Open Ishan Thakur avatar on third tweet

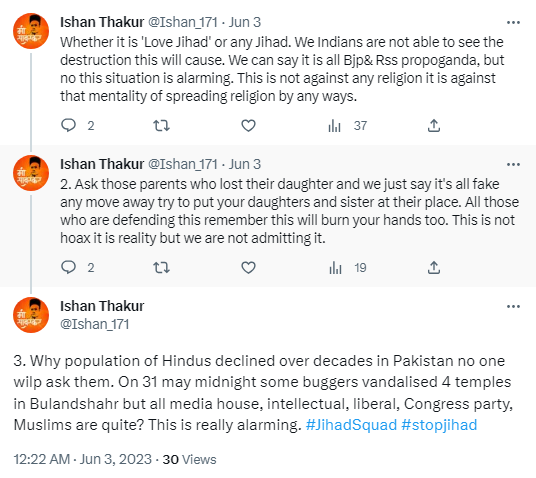tap(31, 315)
